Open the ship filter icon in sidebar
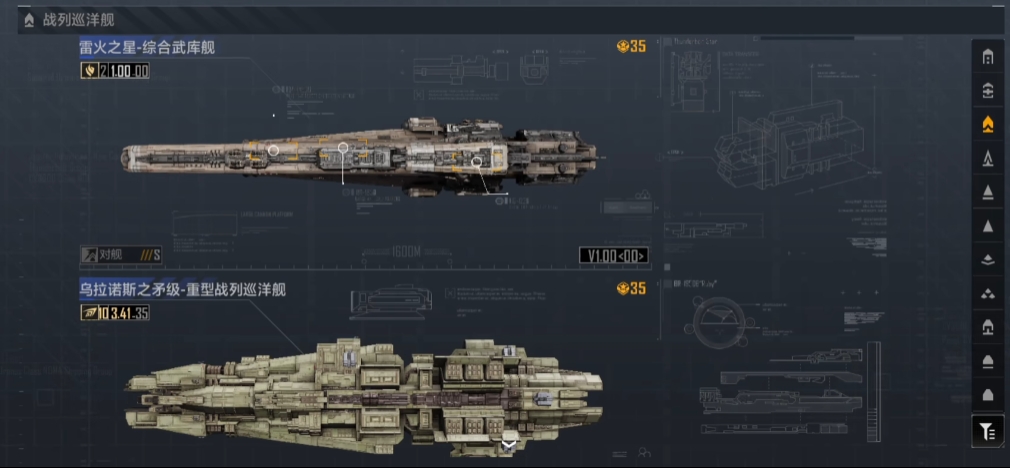The width and height of the screenshot is (1010, 468). coord(987,431)
